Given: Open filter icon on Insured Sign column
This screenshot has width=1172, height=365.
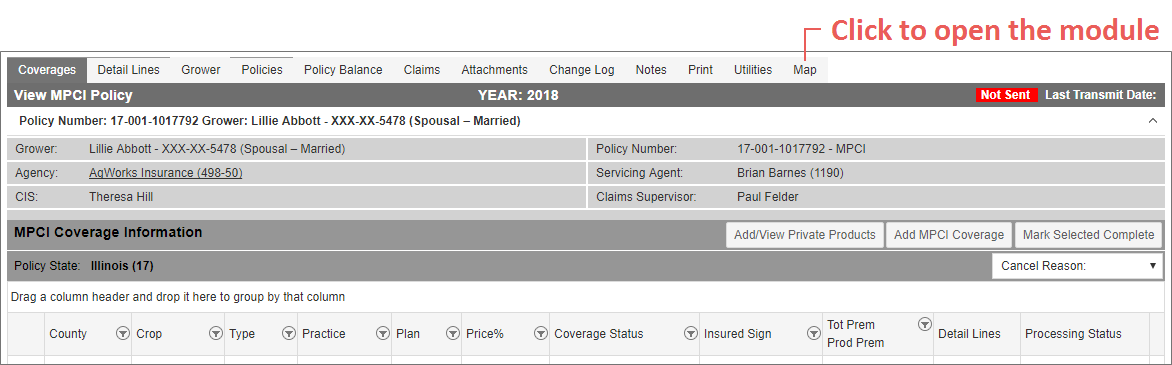Looking at the screenshot, I should [812, 334].
